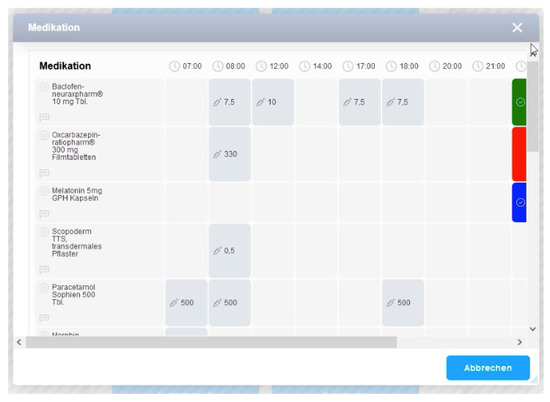Click the vertical scrollbar thumb
Screen dimensions: 550x402
point(533,107)
